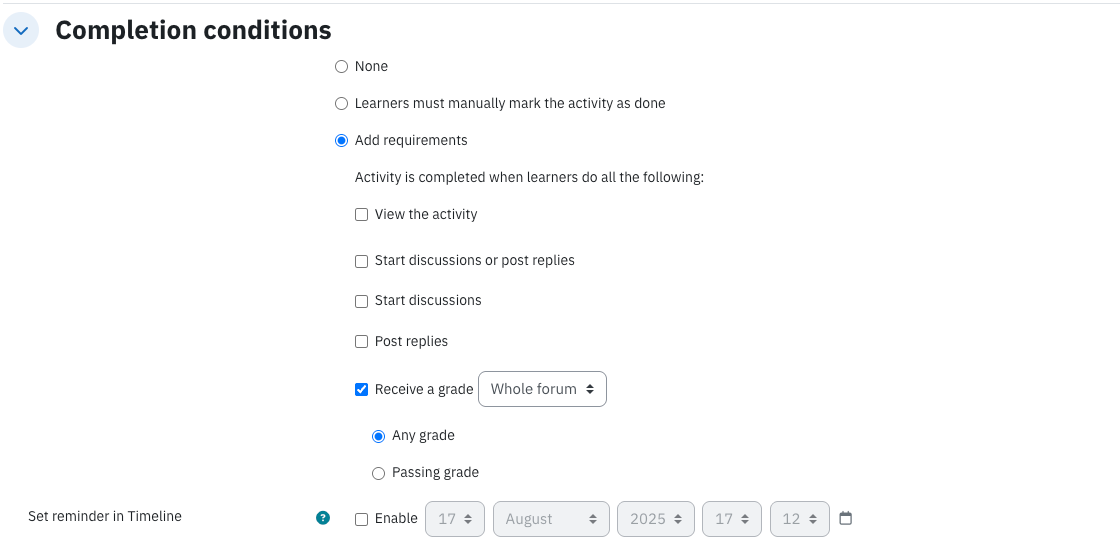The image size is (1120, 551).
Task: Open the day dropdown showing 17
Action: (455, 519)
